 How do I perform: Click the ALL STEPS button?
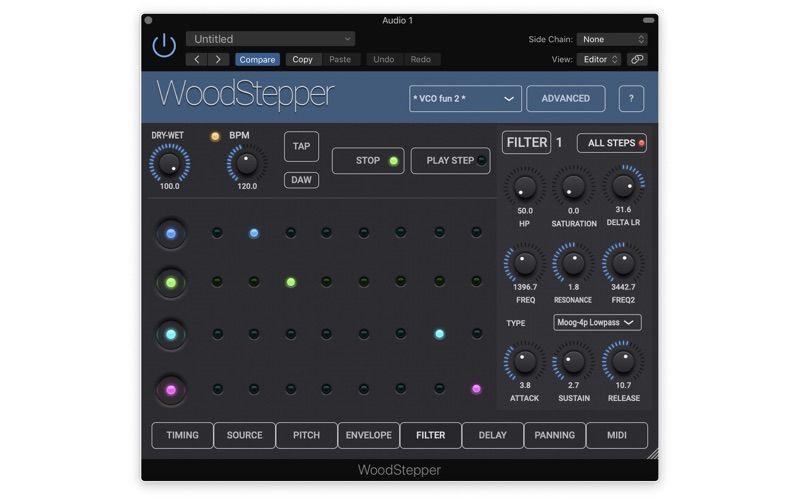612,143
